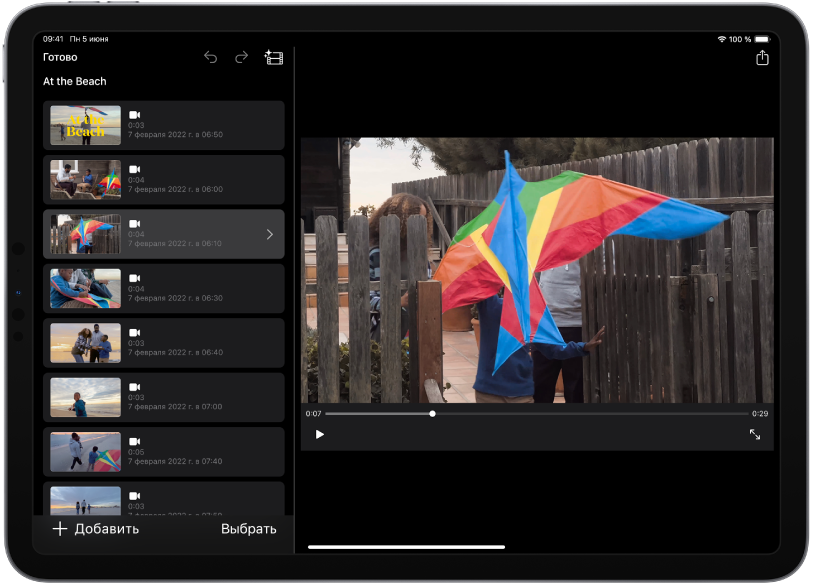817x585 pixels.
Task: Click the text 7 февраля 2022 г. в 06:00
Action: point(176,189)
